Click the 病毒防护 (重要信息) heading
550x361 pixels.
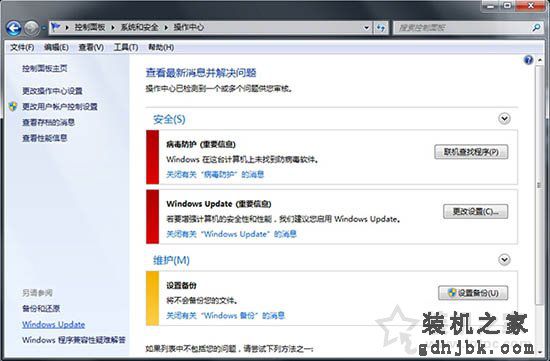tap(201, 144)
